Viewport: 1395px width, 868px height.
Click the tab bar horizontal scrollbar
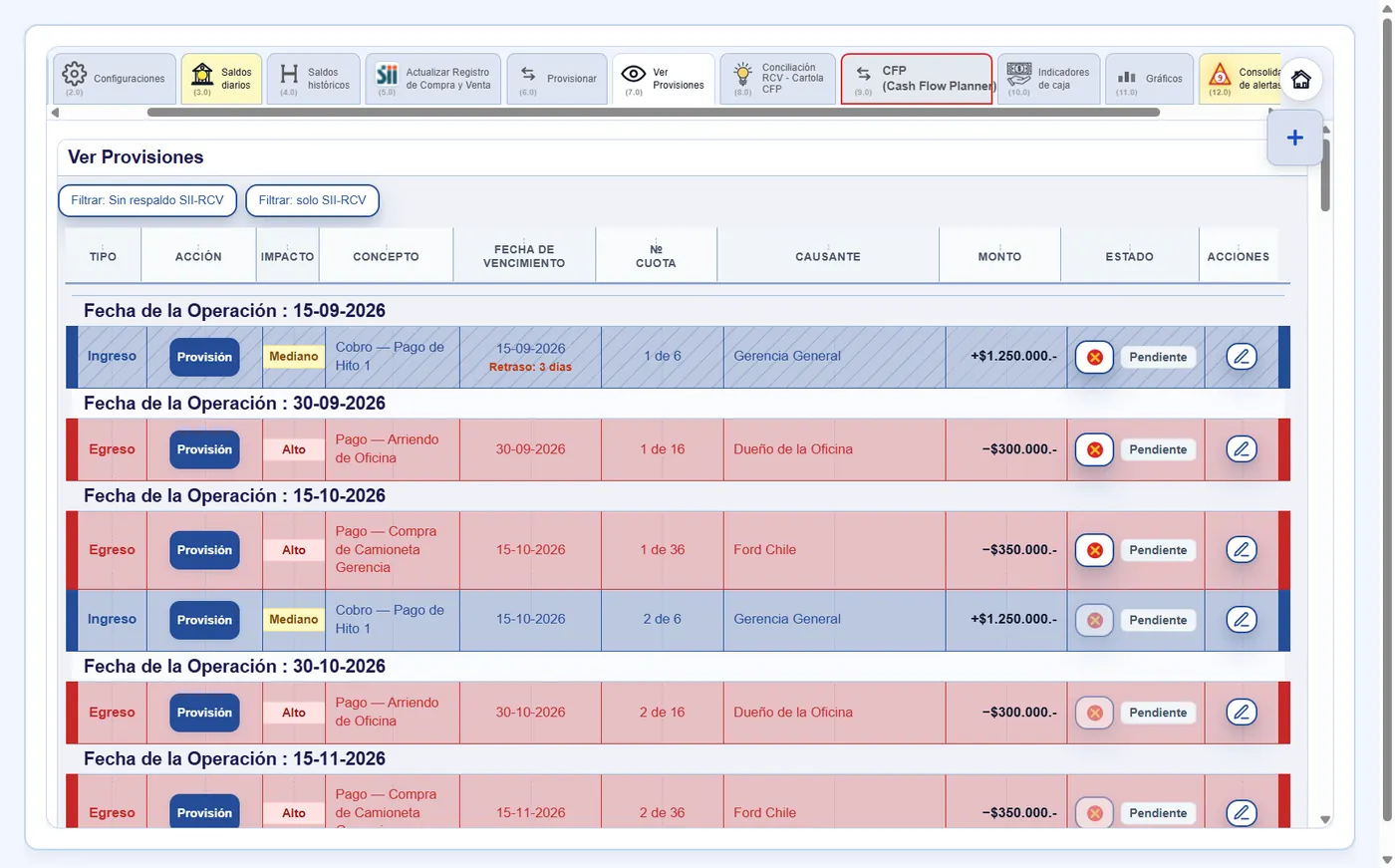click(x=654, y=113)
